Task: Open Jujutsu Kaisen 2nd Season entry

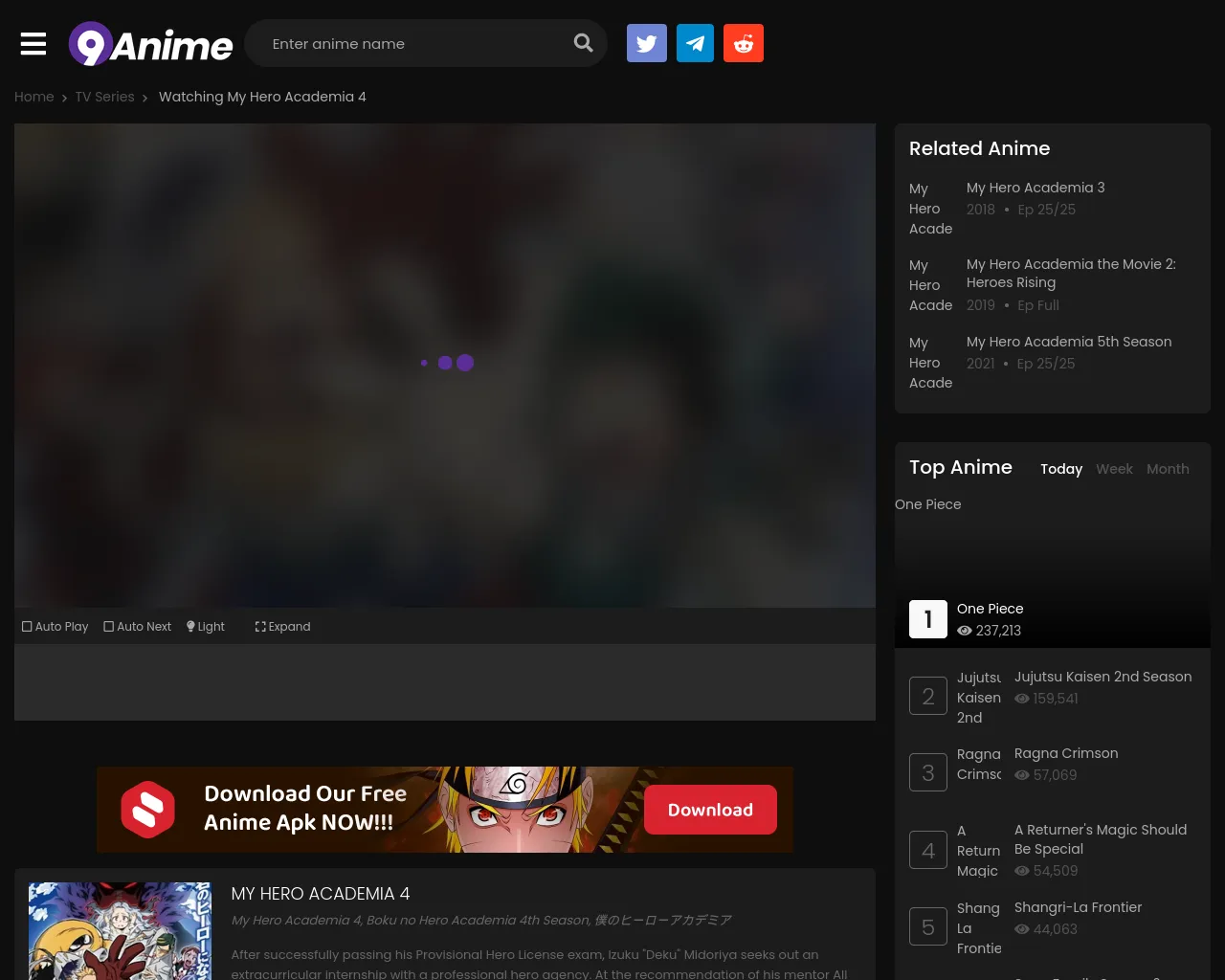Action: pyautogui.click(x=1102, y=677)
